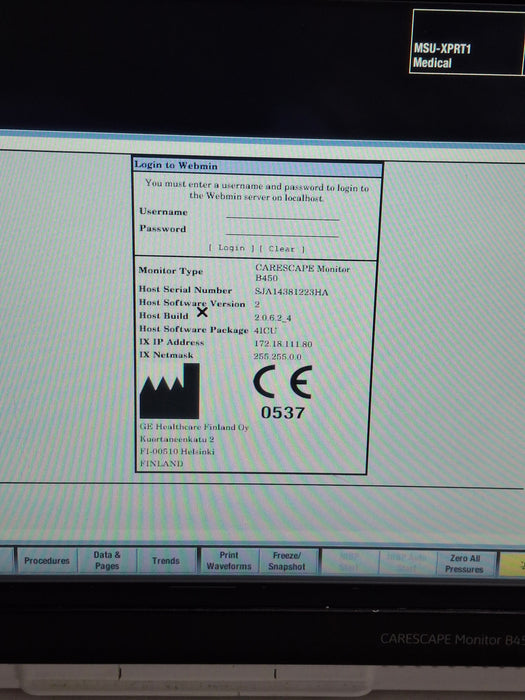The height and width of the screenshot is (700, 525).
Task: Click the 0537 notified body number
Action: click(283, 412)
